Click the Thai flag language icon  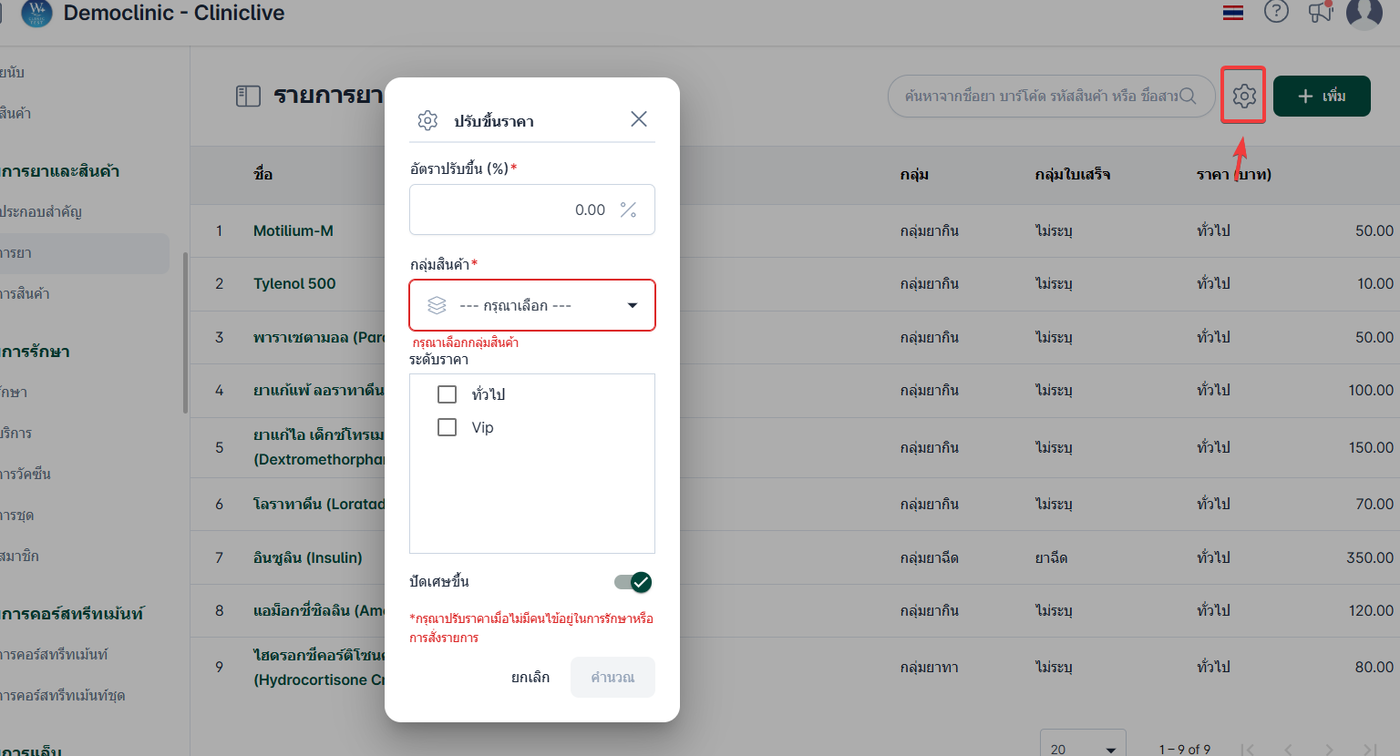1233,13
